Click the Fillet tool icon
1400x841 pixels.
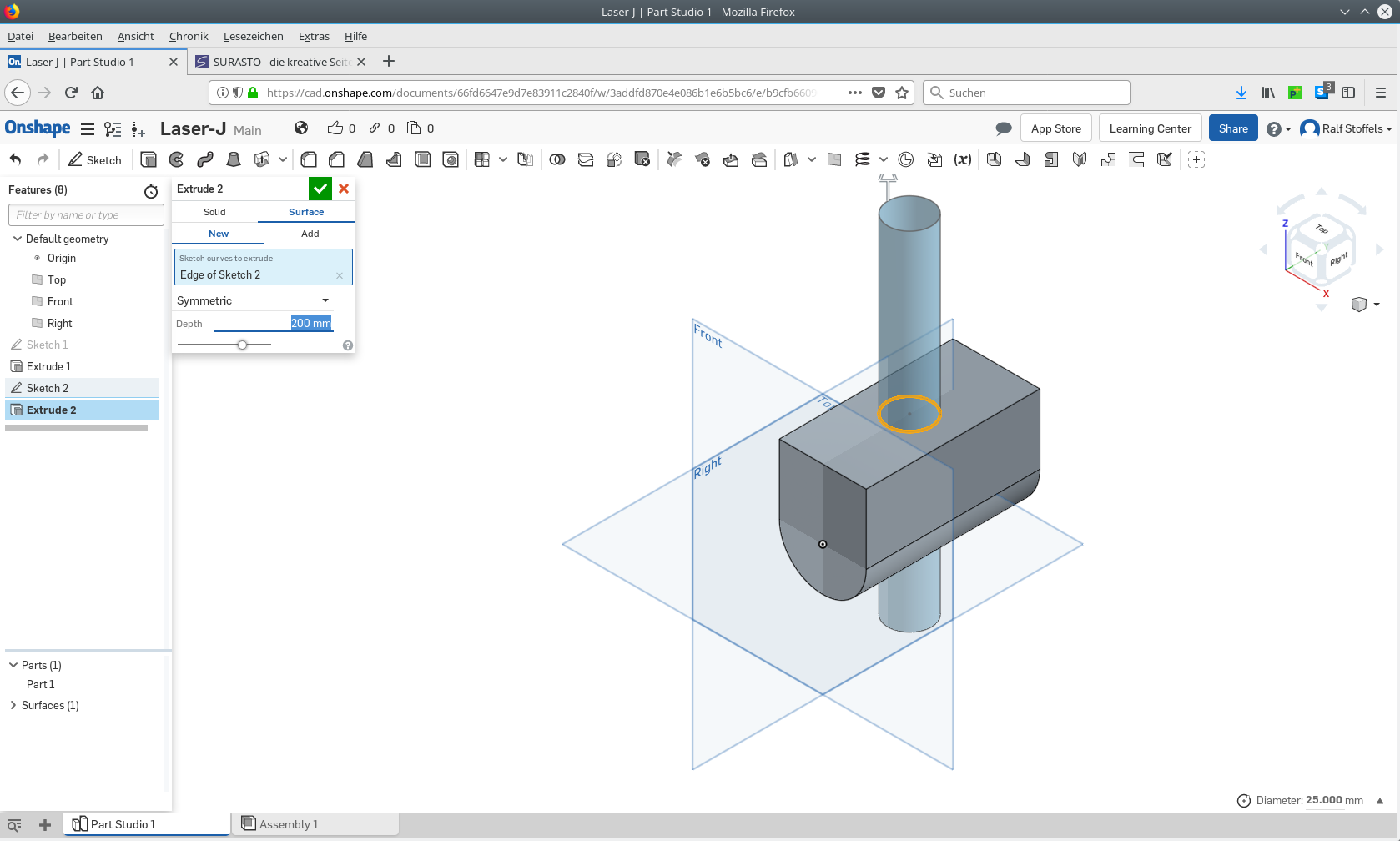click(x=309, y=159)
